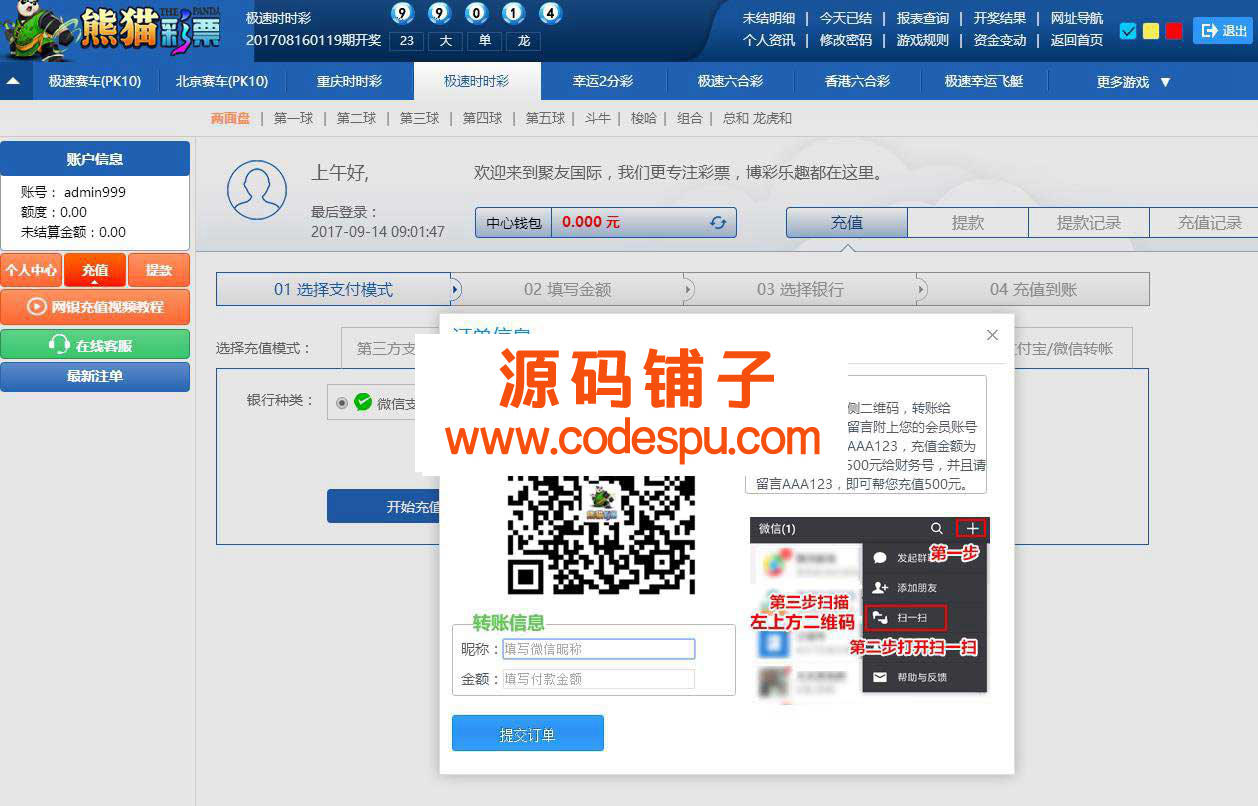Collapse the game bar with up arrow

coord(14,82)
